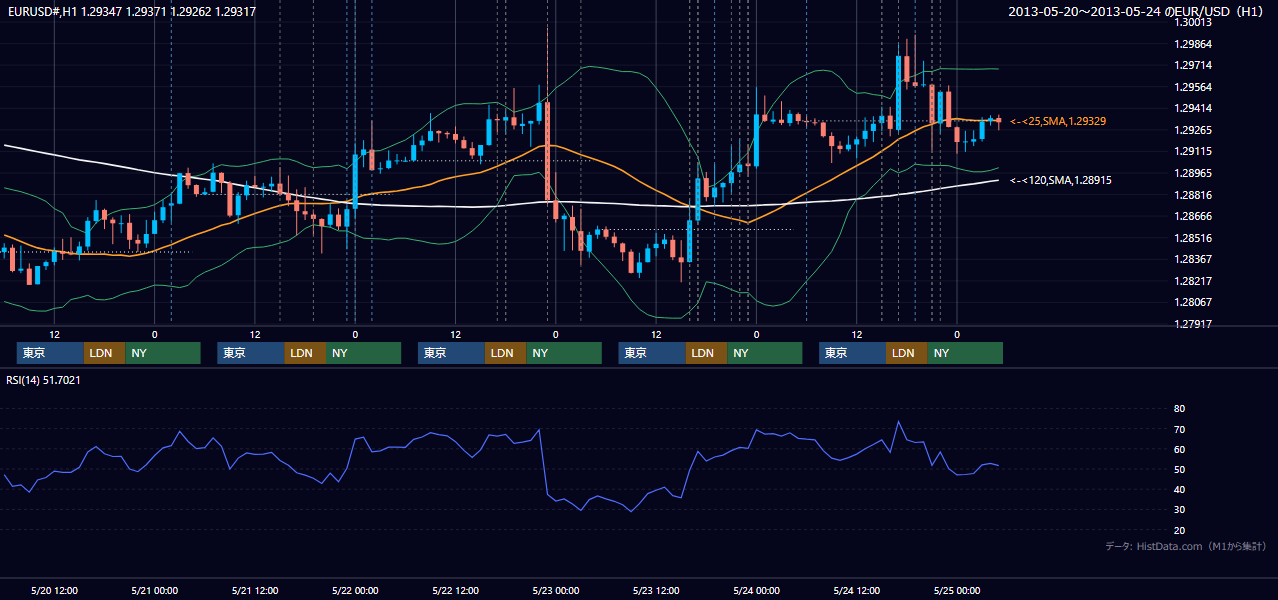Click price axis value 1.29714
1278x600 pixels.
1193,65
